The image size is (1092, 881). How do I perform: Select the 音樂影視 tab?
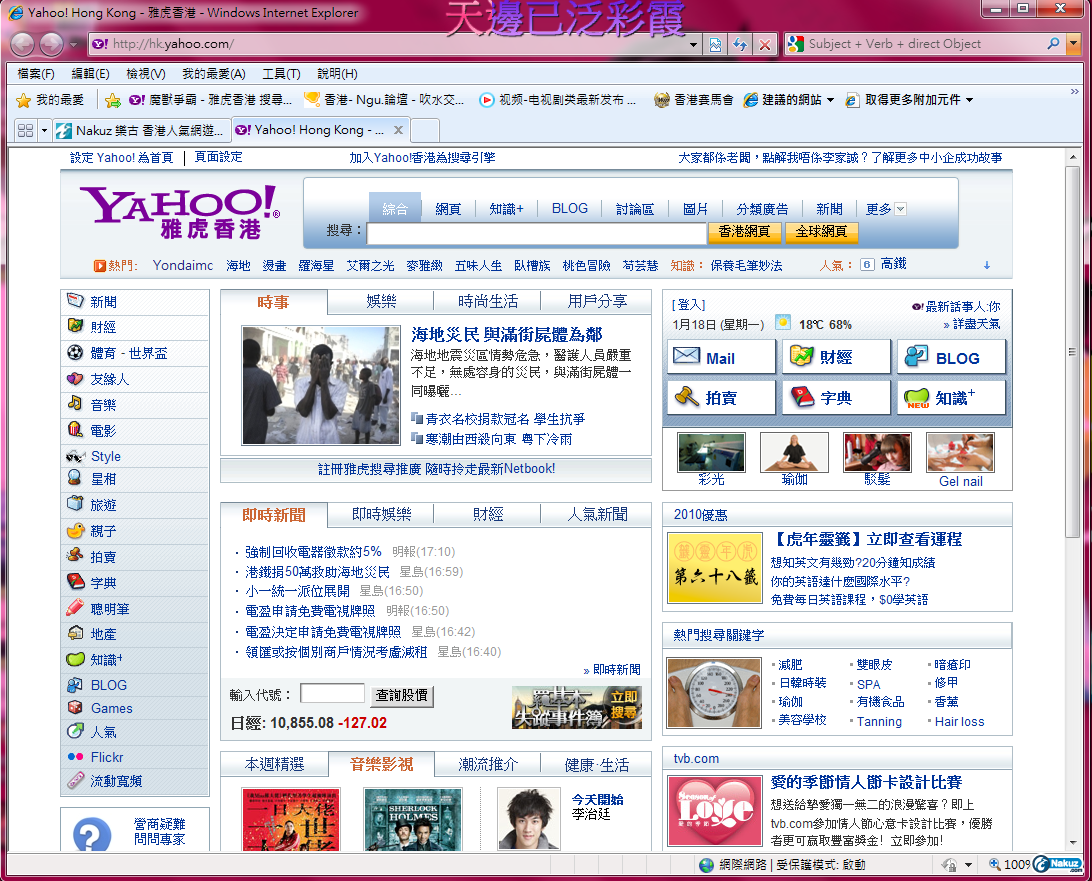[x=381, y=764]
